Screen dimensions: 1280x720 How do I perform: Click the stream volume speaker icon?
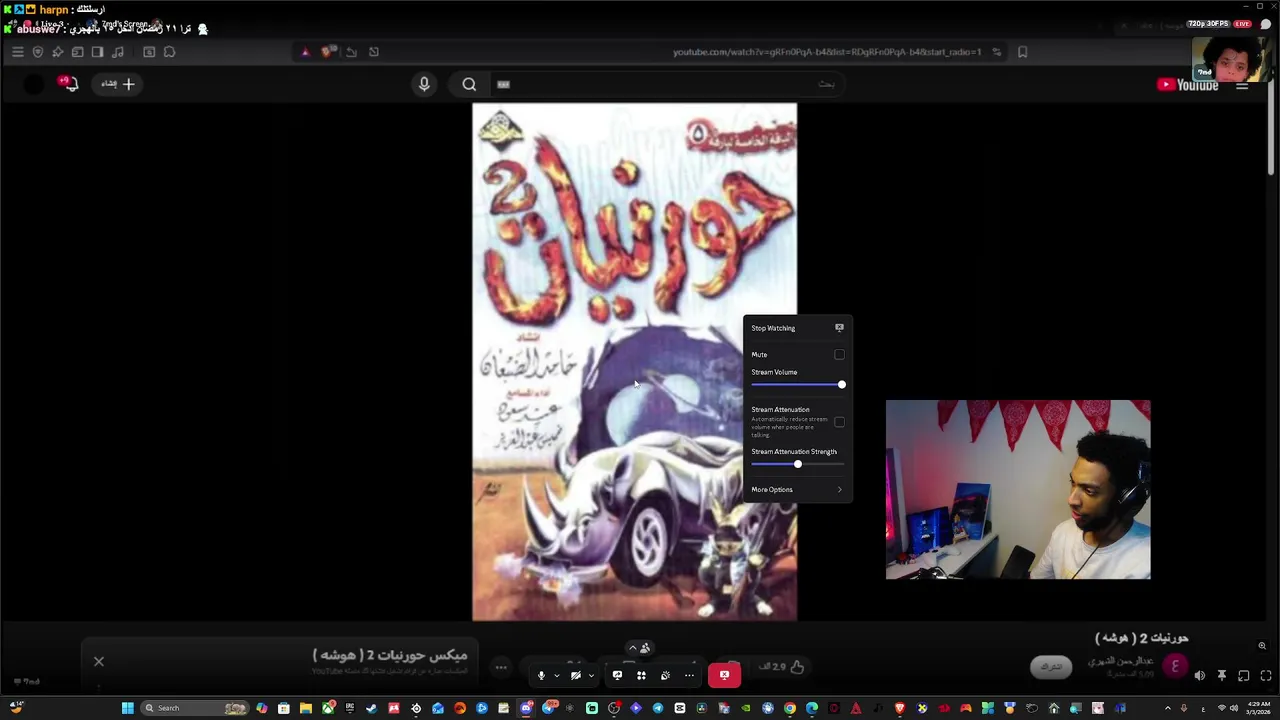[x=1200, y=676]
